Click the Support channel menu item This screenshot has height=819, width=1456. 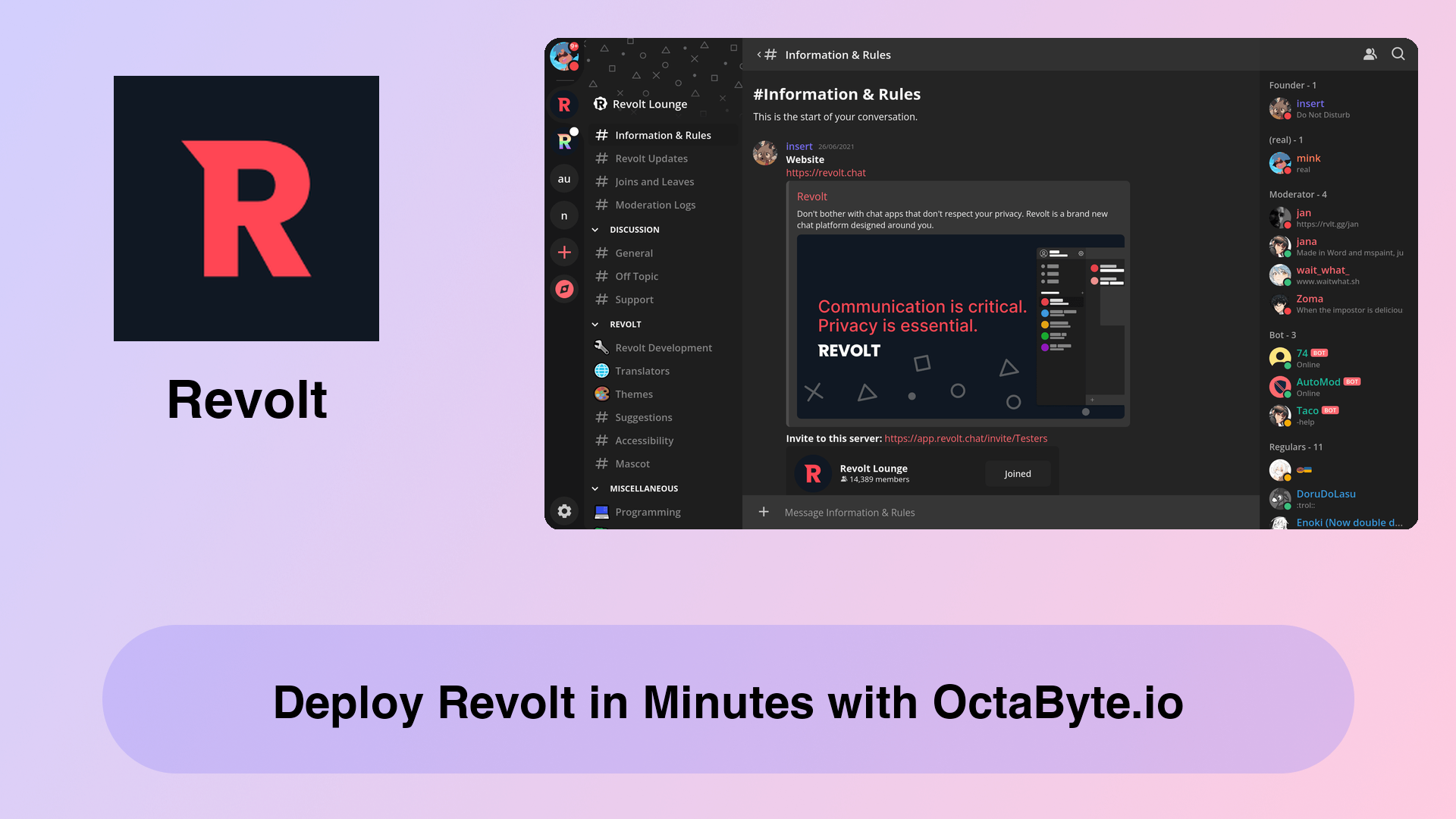[634, 299]
